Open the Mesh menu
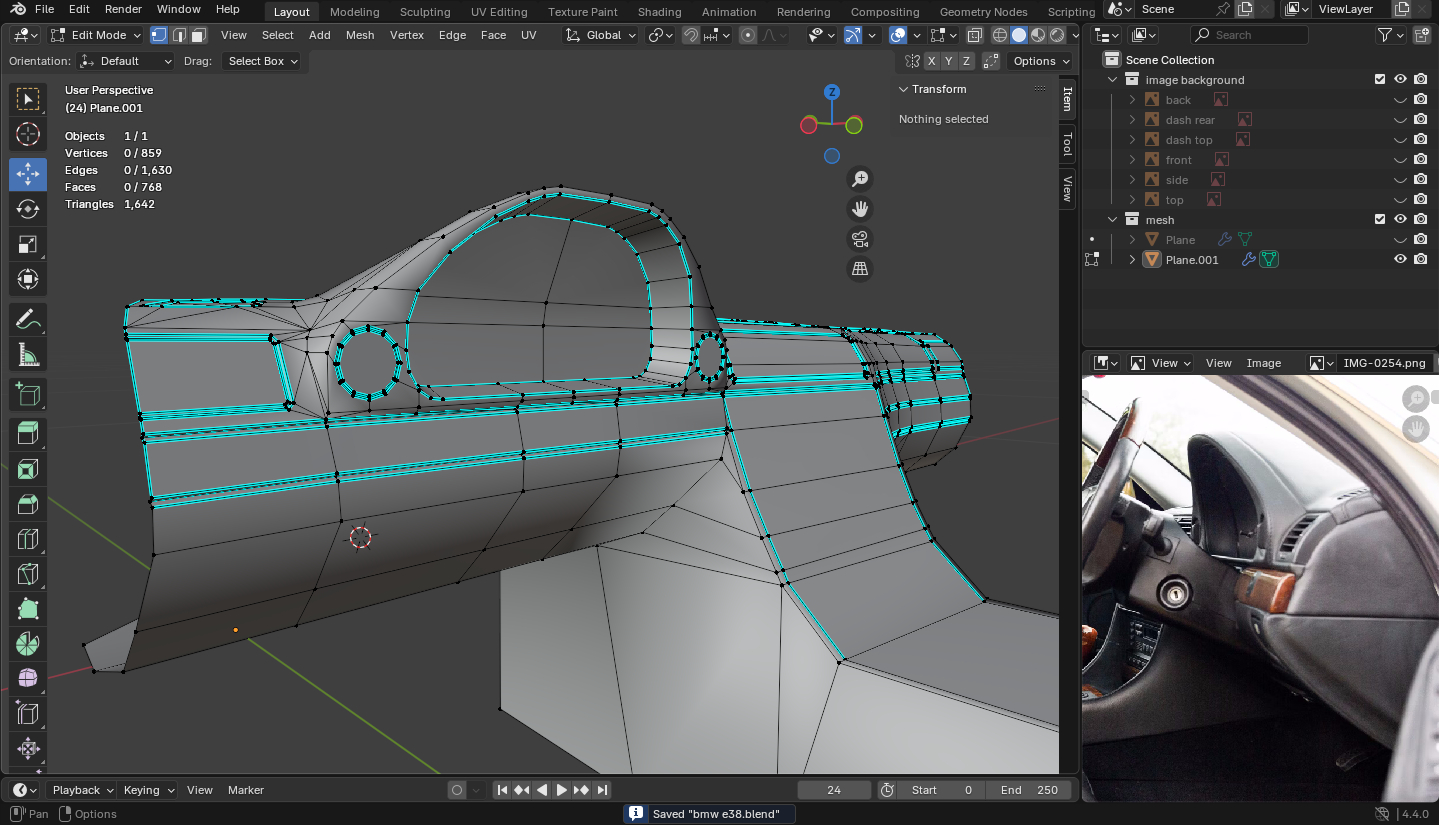 point(360,35)
